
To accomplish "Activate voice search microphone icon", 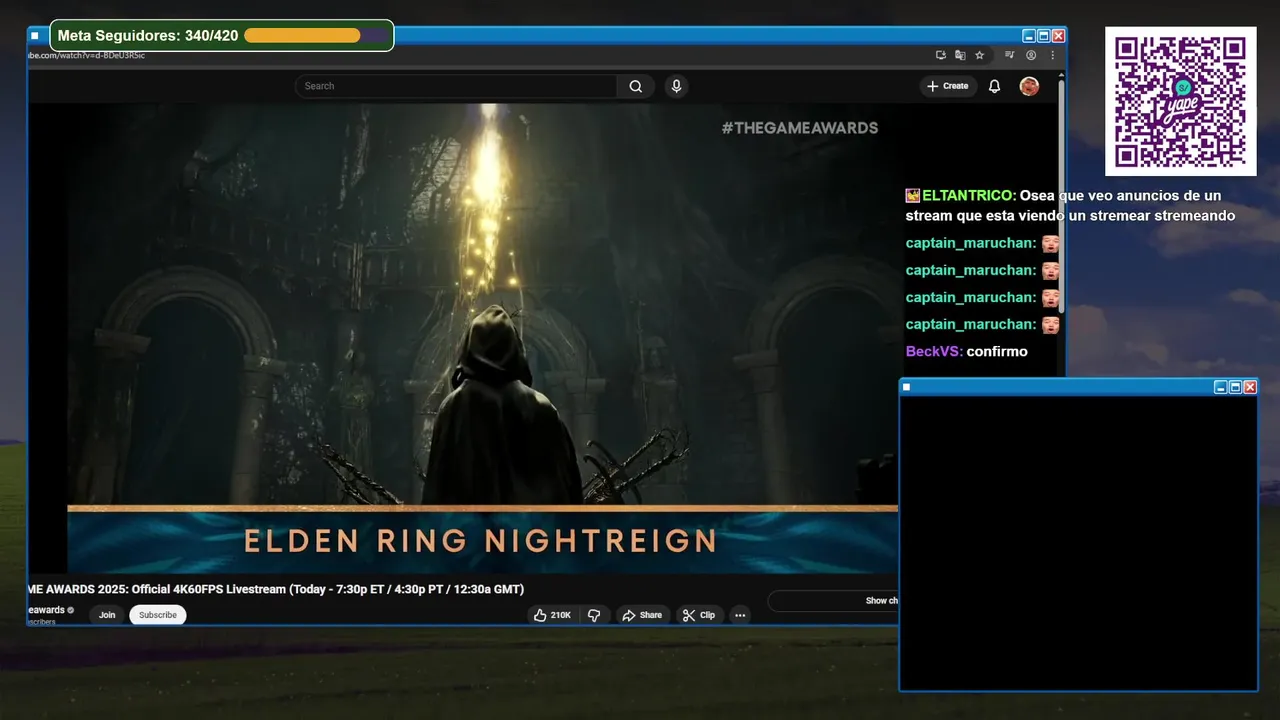I will (677, 86).
